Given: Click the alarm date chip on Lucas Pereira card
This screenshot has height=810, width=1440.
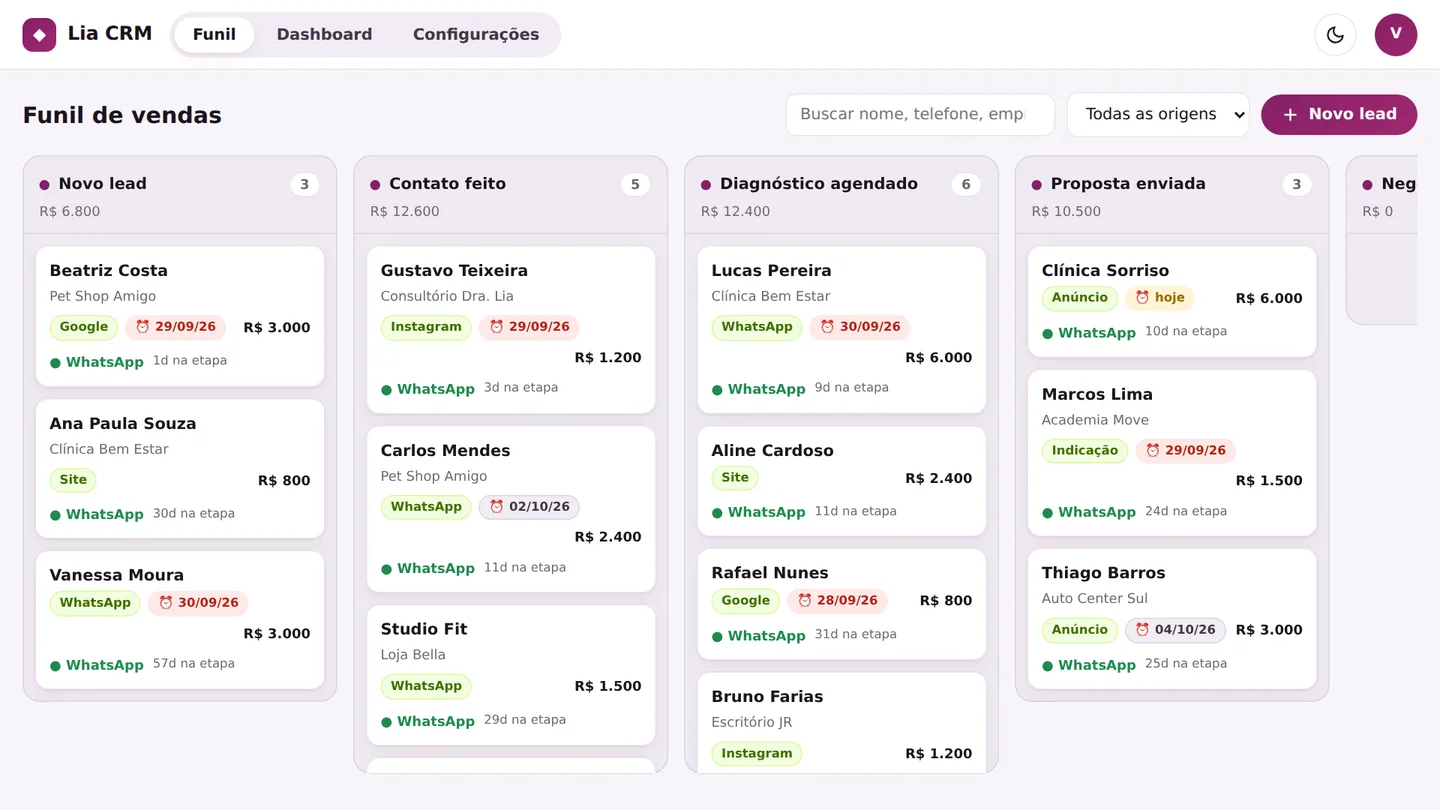Looking at the screenshot, I should point(860,327).
